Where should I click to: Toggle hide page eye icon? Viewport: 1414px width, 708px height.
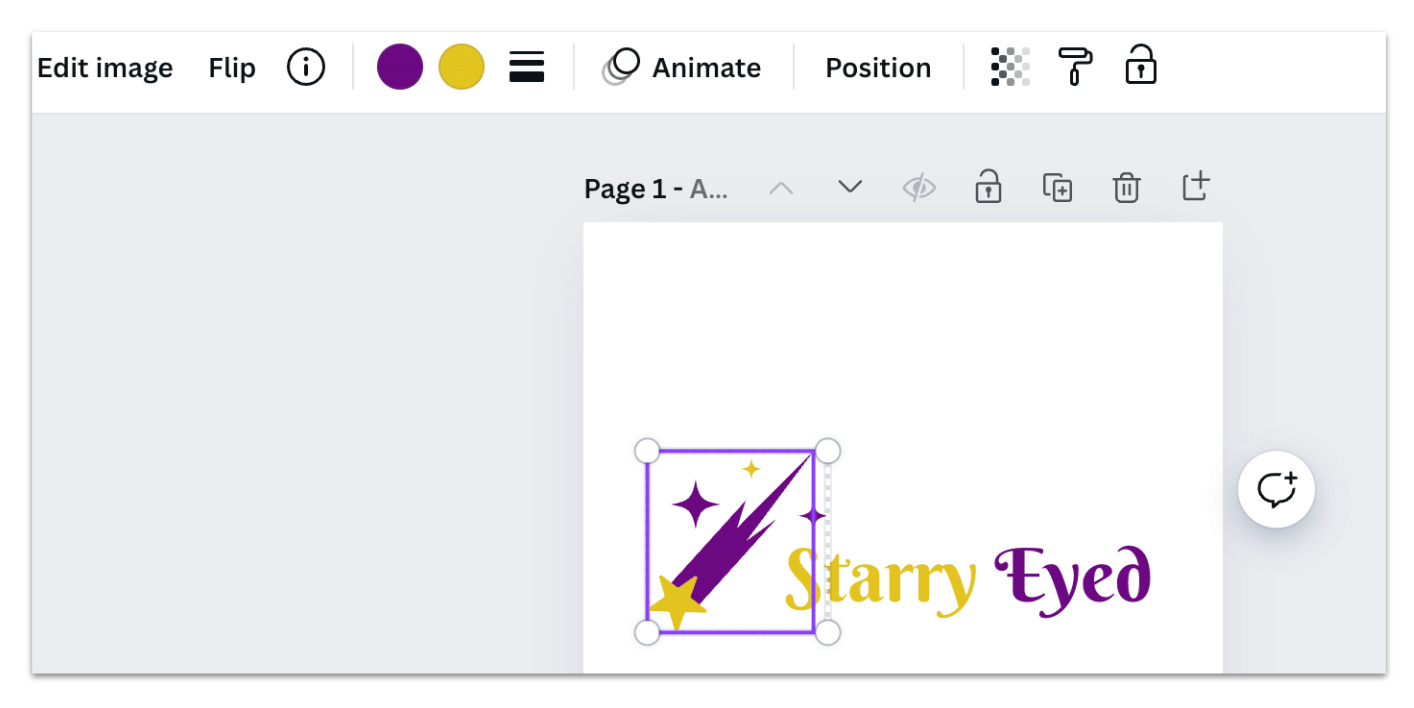pos(919,187)
